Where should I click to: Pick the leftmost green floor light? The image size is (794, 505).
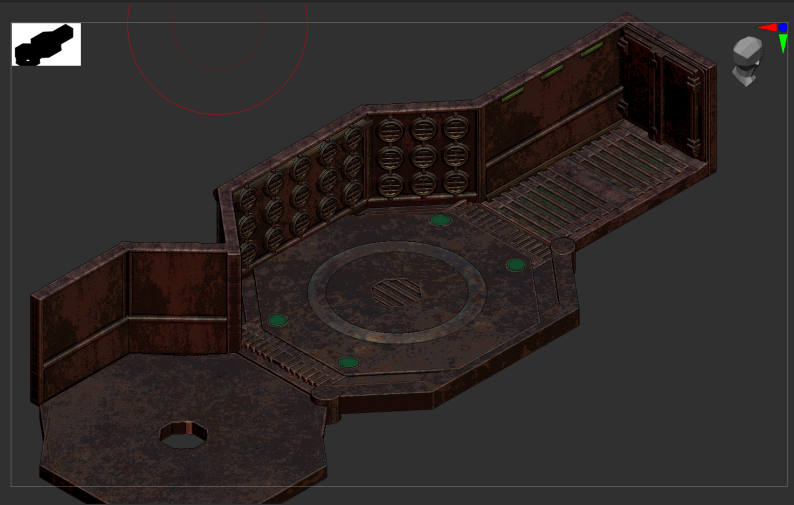pyautogui.click(x=278, y=321)
